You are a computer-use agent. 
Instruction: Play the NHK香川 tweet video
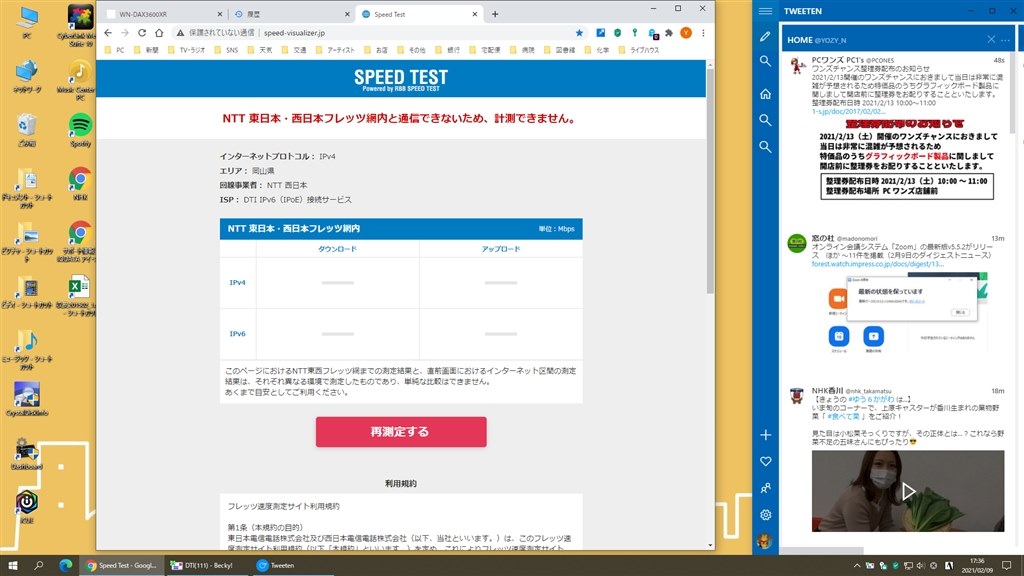click(x=908, y=491)
